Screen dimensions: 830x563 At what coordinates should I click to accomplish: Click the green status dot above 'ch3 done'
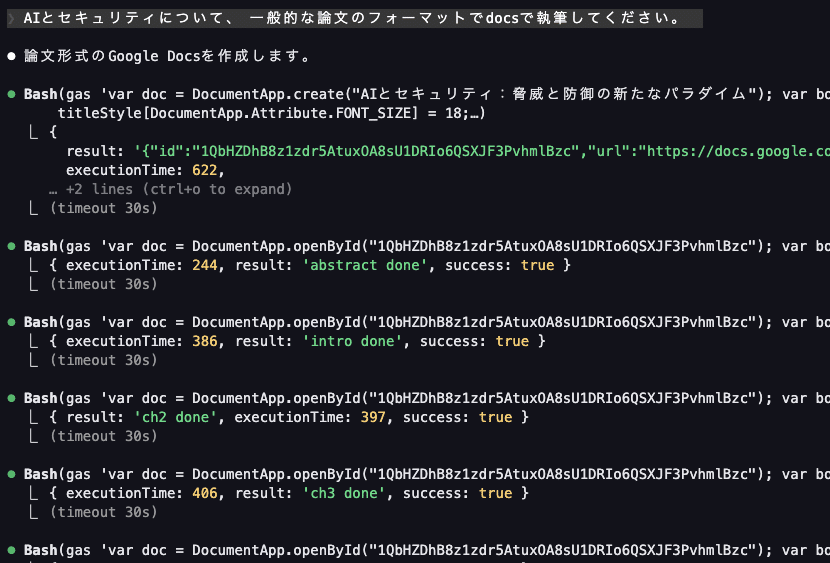11,474
